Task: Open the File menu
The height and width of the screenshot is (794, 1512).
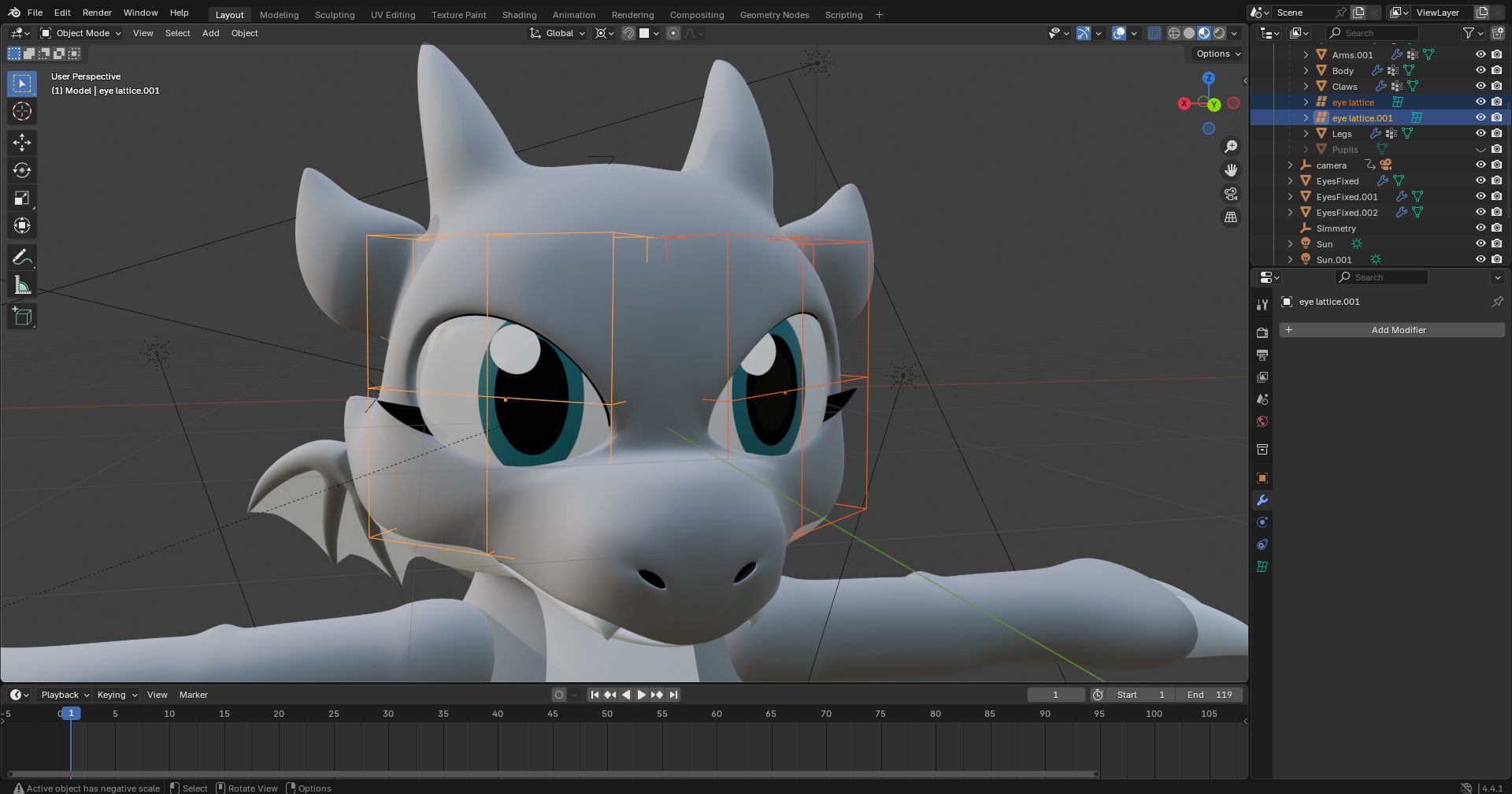Action: point(35,13)
